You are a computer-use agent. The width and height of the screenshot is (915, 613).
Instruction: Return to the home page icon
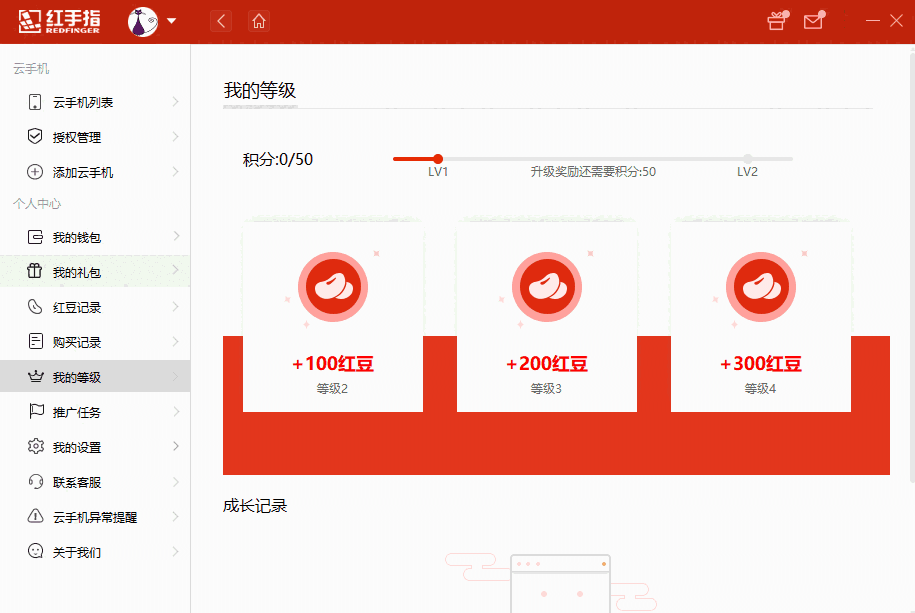pyautogui.click(x=259, y=22)
